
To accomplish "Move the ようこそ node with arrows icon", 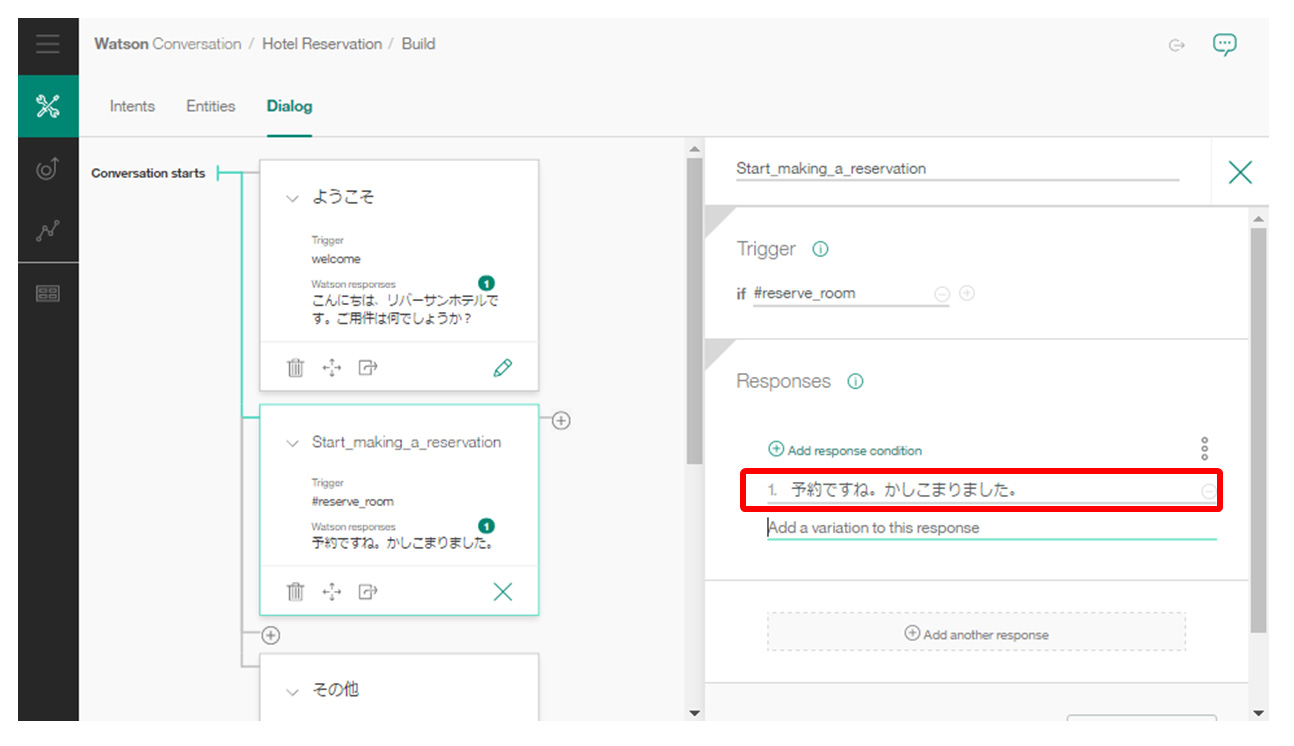I will coord(332,368).
